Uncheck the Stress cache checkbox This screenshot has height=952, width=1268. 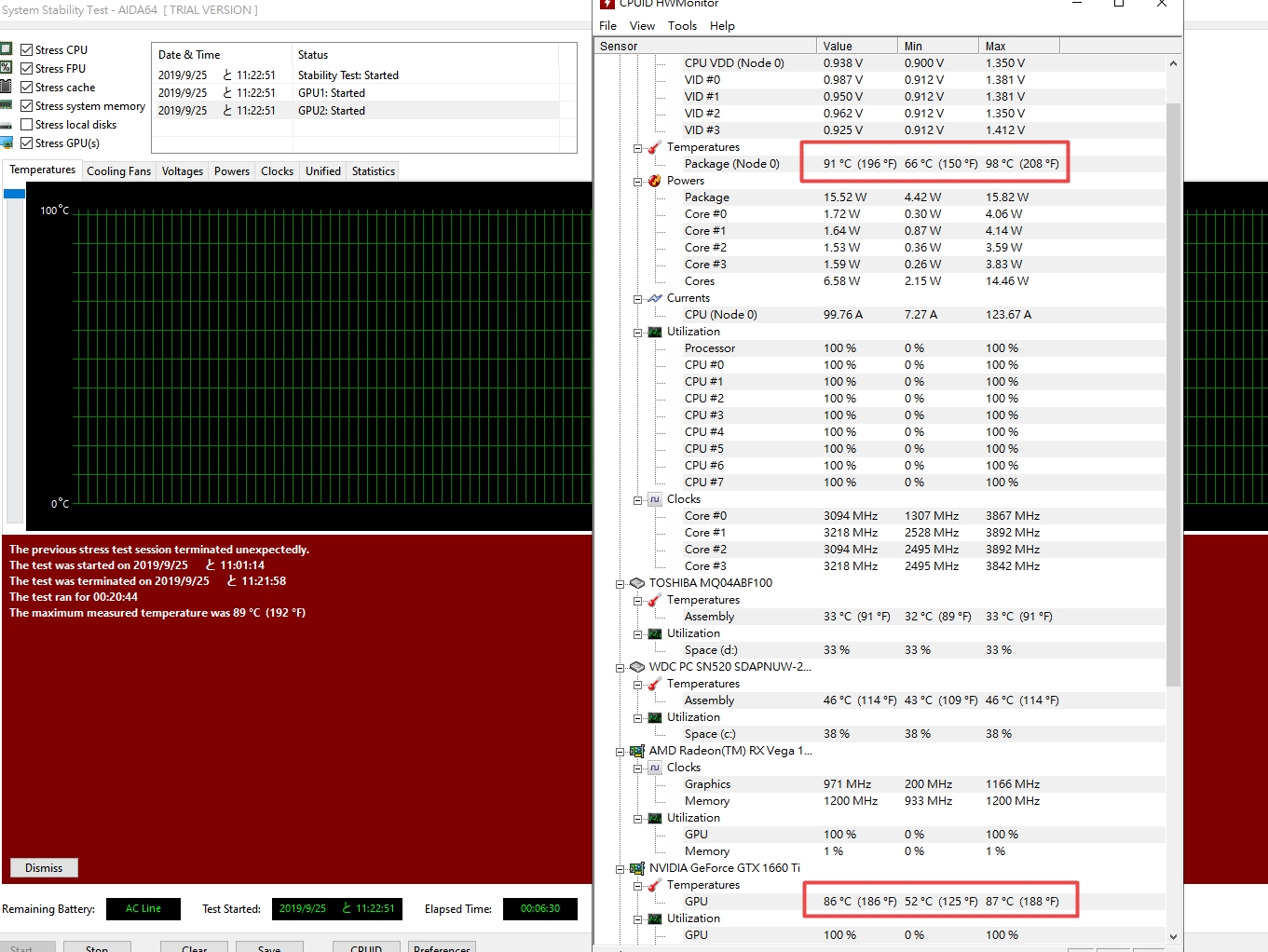click(27, 87)
